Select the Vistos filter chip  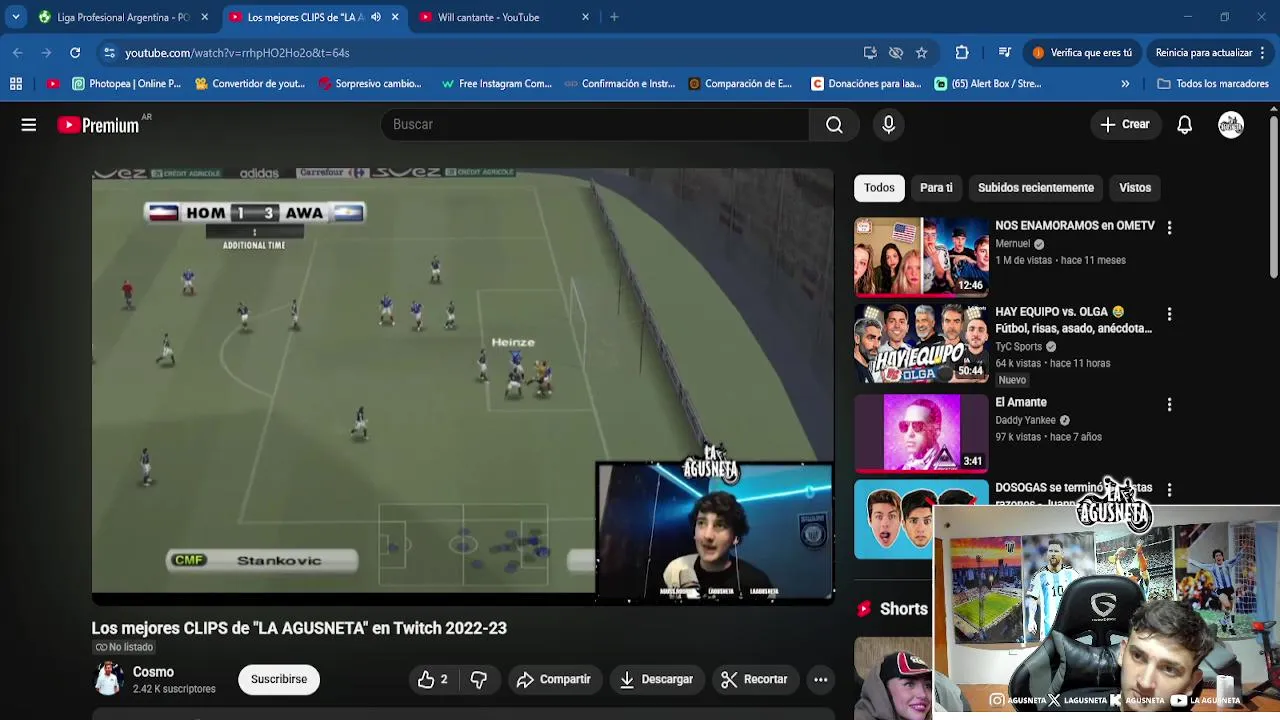1135,188
